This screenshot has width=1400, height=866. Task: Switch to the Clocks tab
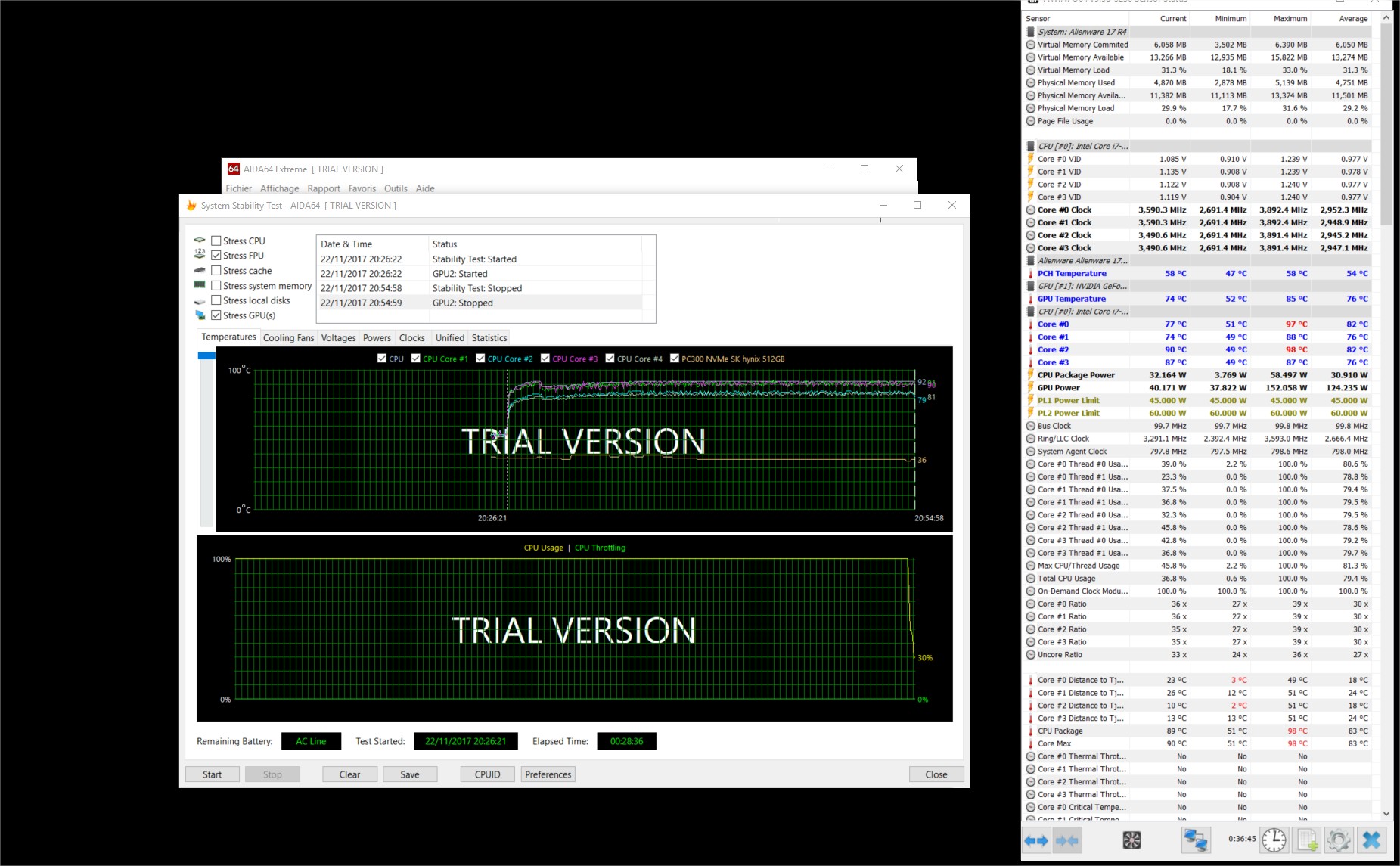[411, 338]
